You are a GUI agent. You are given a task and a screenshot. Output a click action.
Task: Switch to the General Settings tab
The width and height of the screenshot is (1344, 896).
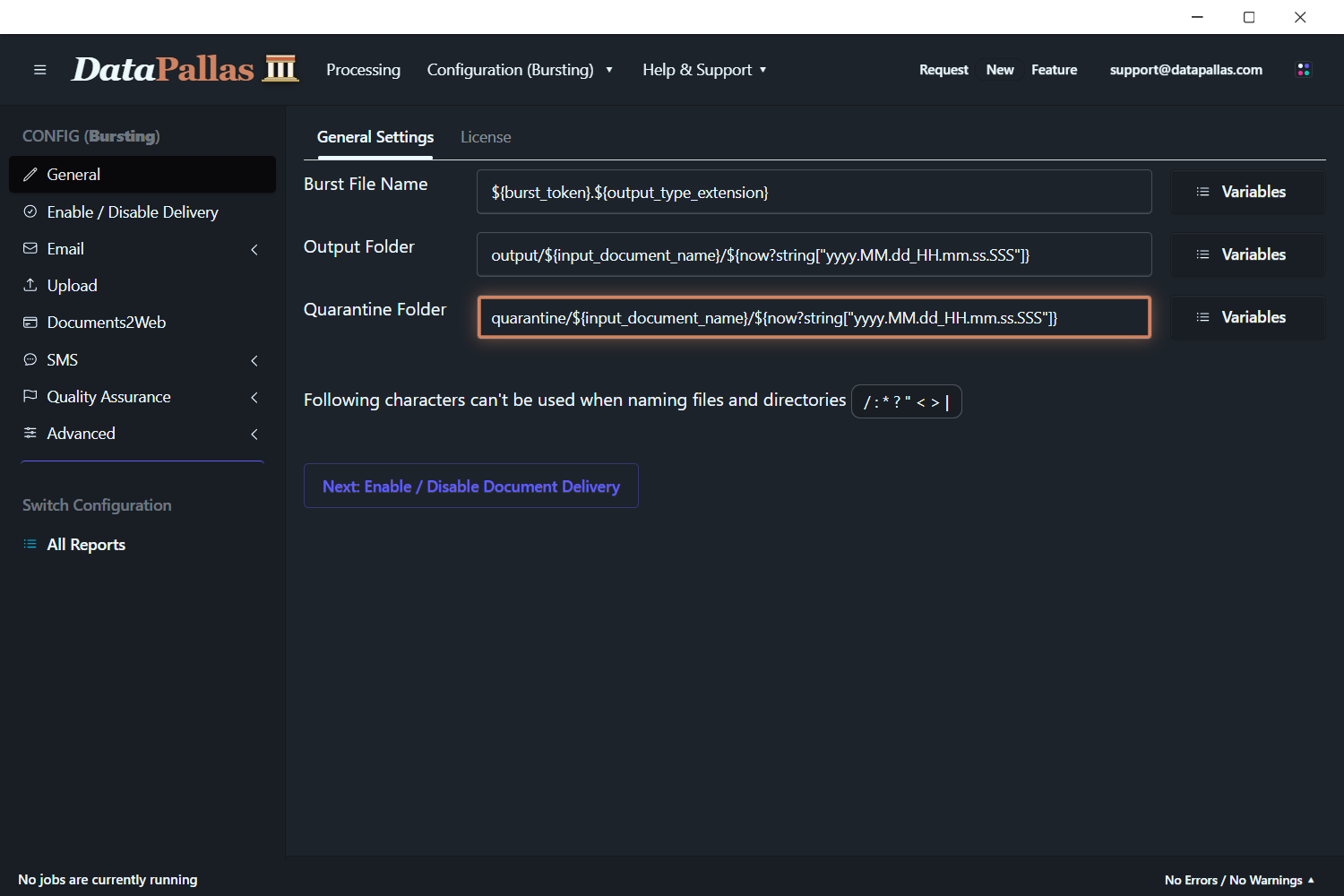coord(375,137)
